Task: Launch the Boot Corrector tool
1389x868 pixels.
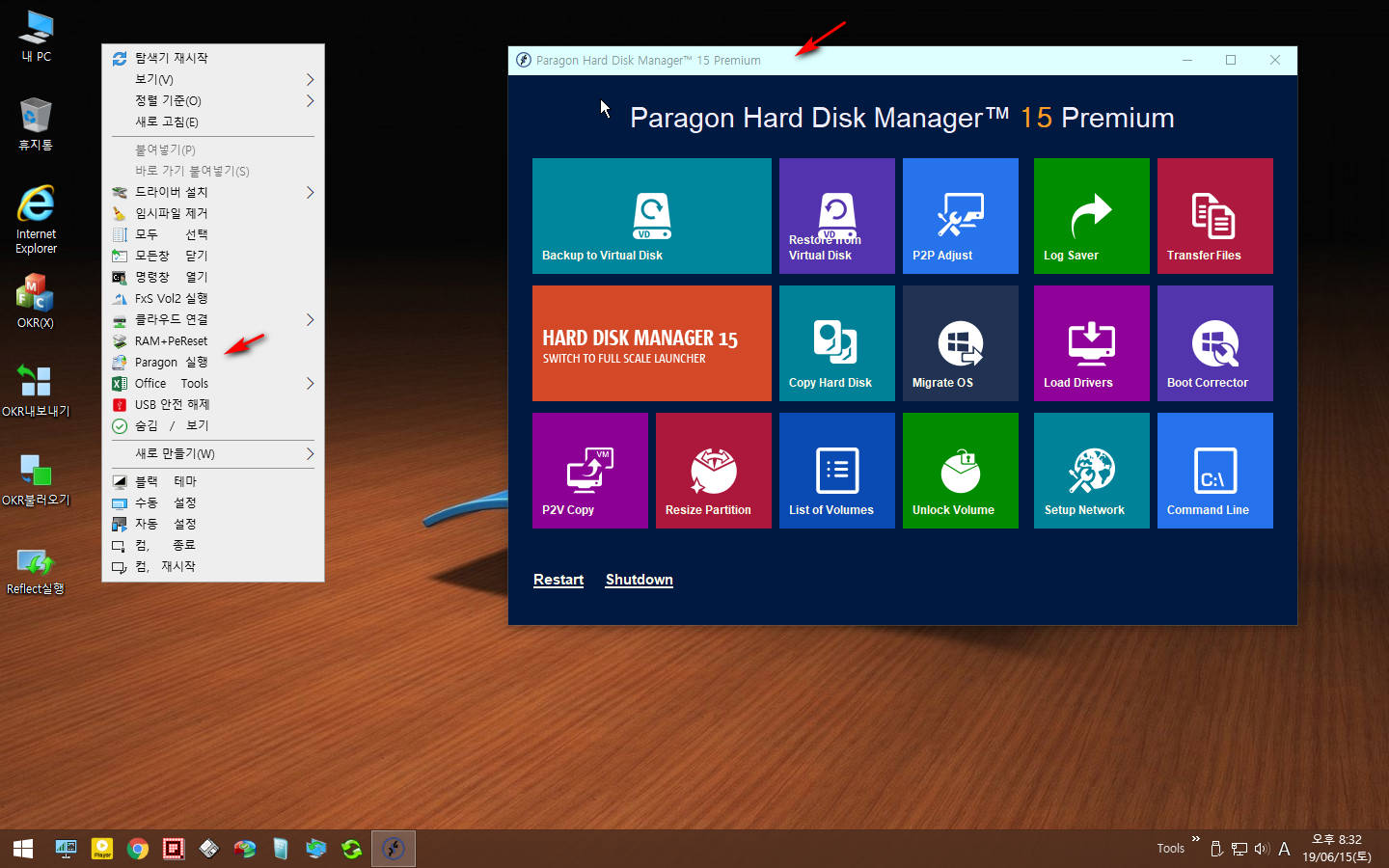Action: (x=1215, y=343)
